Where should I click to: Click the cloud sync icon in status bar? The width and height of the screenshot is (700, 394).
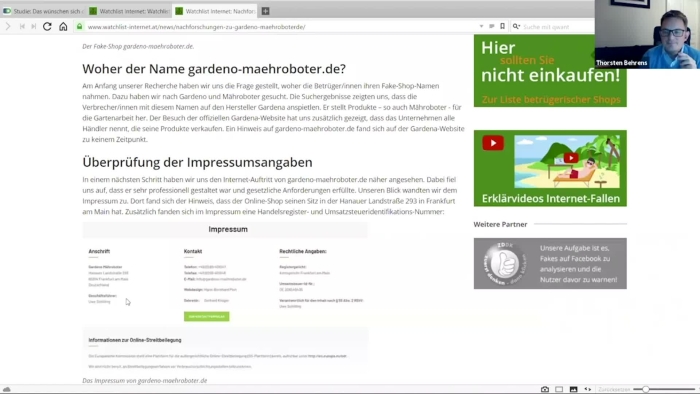(x=6, y=389)
